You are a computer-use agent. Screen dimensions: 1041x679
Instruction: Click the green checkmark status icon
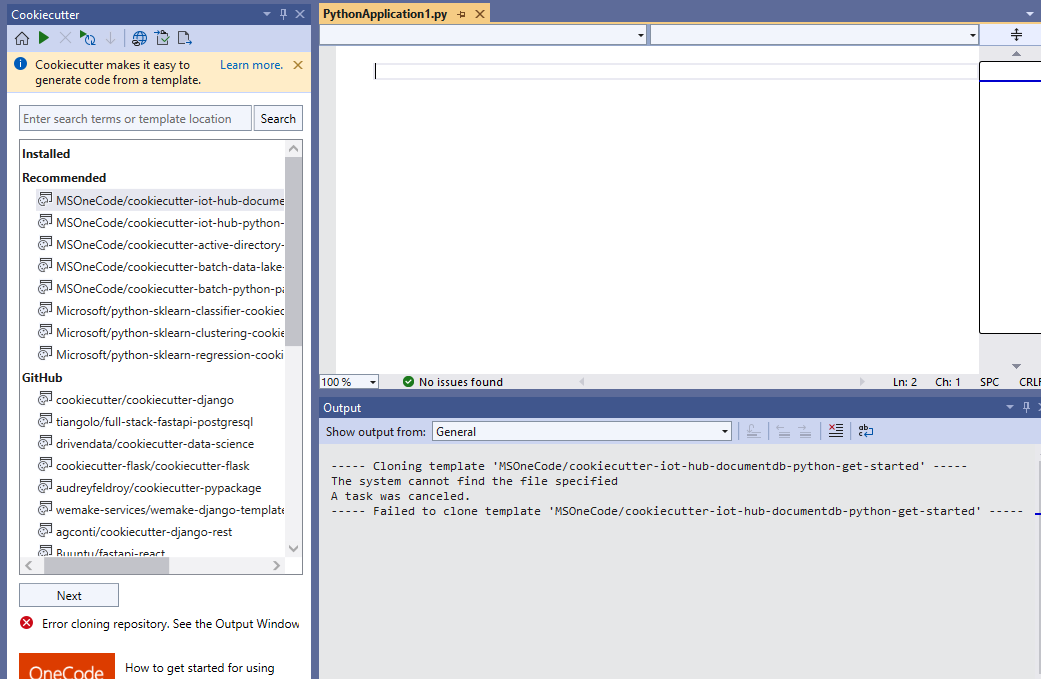(x=408, y=381)
